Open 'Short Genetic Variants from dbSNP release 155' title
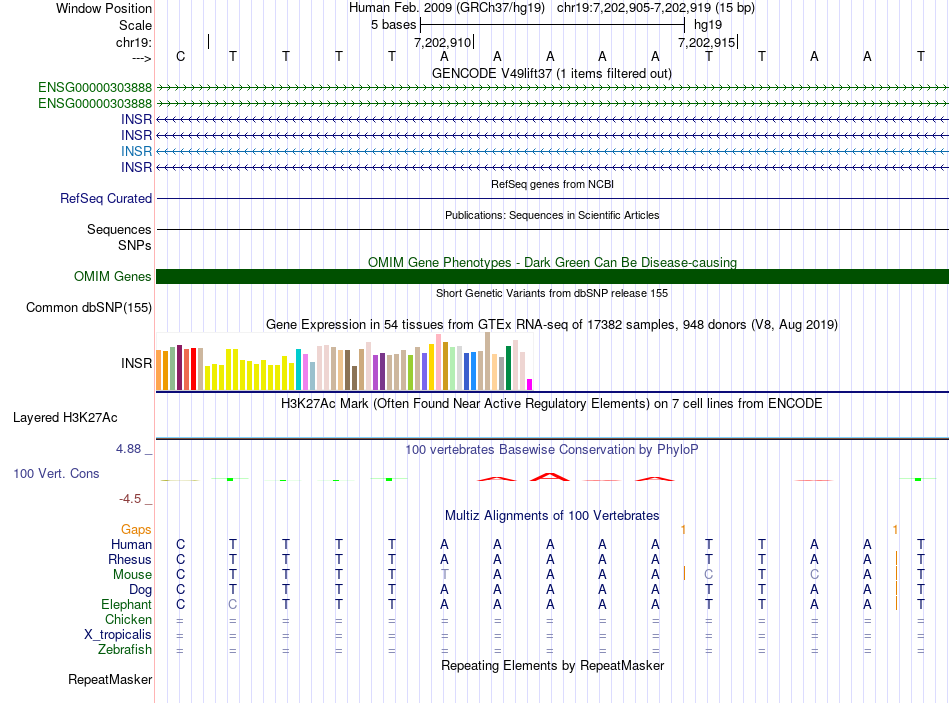950x703 pixels. click(552, 293)
